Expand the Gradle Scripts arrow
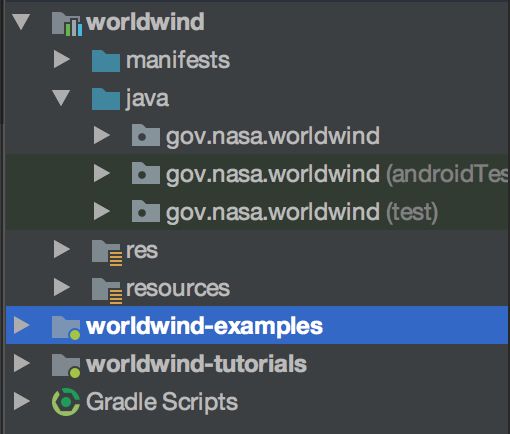The width and height of the screenshot is (510, 434). click(x=22, y=401)
